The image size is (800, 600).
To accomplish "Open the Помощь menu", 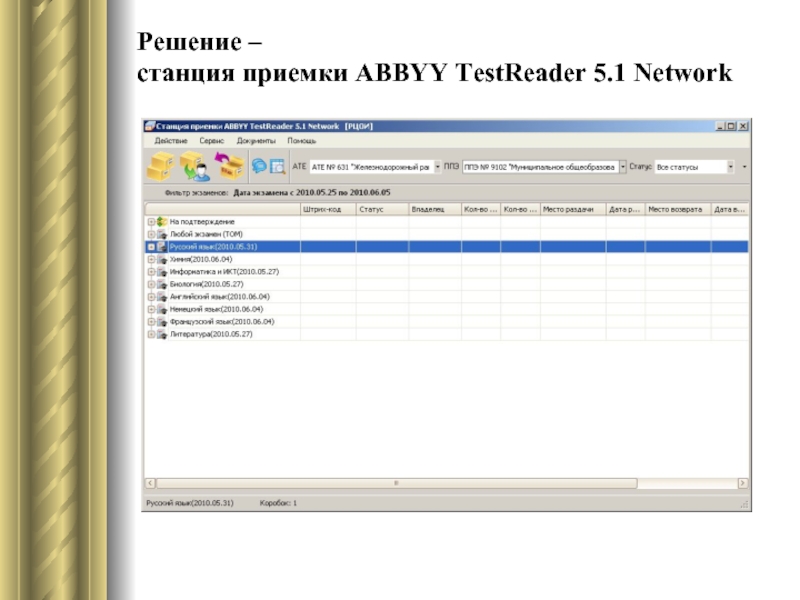I will 302,141.
